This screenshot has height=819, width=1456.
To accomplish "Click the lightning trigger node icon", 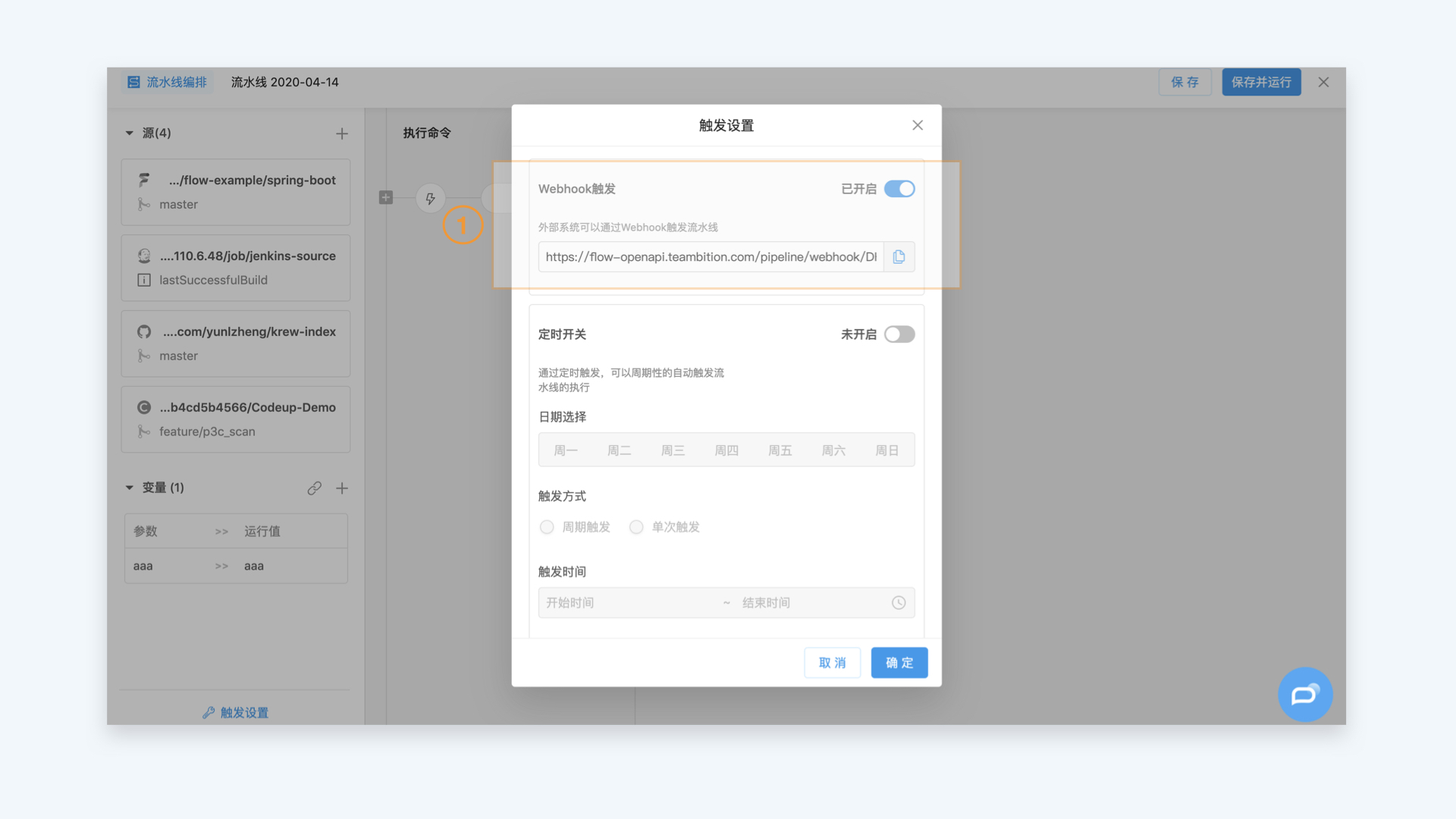I will tap(431, 199).
